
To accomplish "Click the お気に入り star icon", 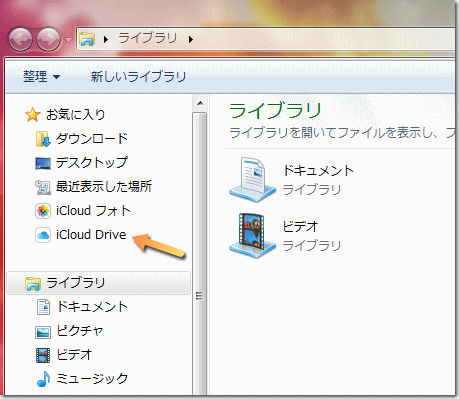I will [x=32, y=115].
